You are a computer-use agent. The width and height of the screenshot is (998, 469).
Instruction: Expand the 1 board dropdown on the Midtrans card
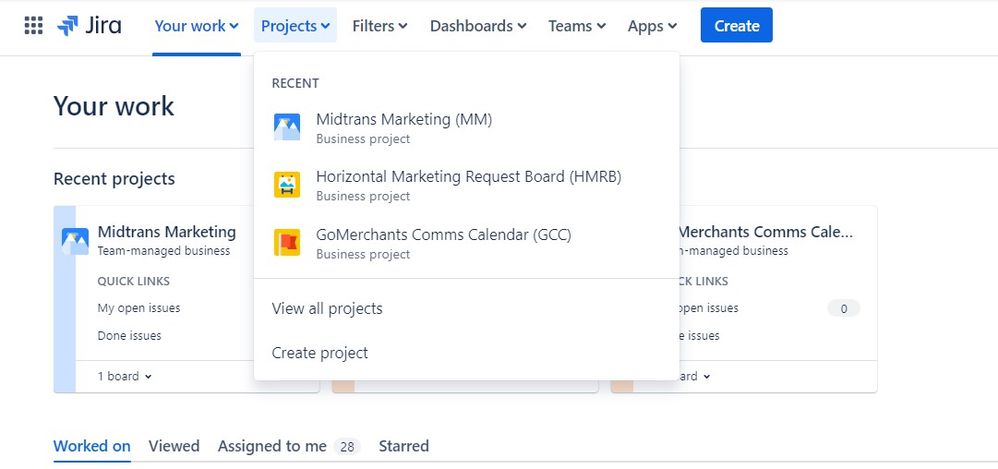pyautogui.click(x=125, y=376)
